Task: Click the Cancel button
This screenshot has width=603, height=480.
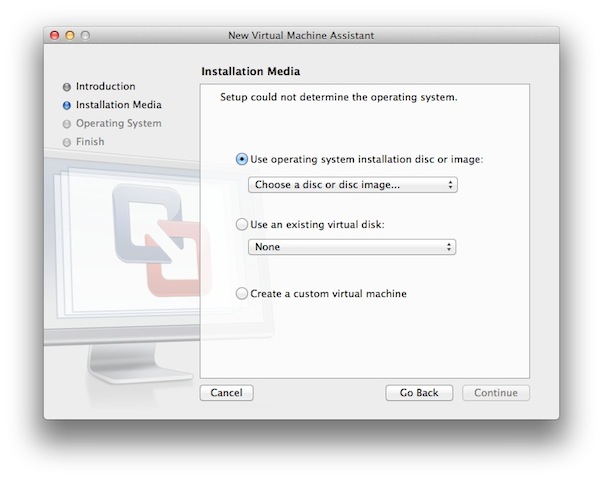Action: tap(227, 393)
